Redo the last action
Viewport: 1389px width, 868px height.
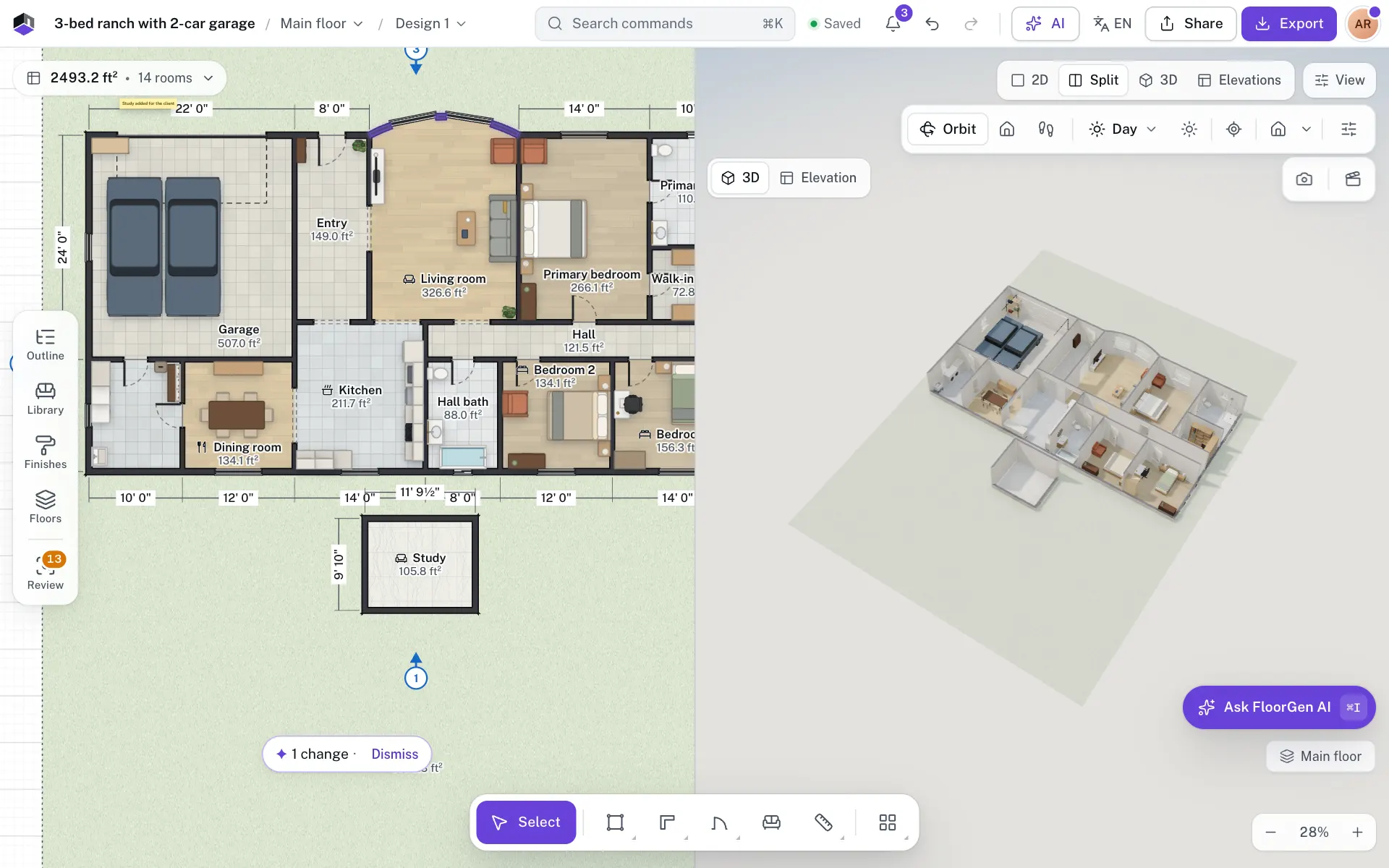[x=971, y=24]
